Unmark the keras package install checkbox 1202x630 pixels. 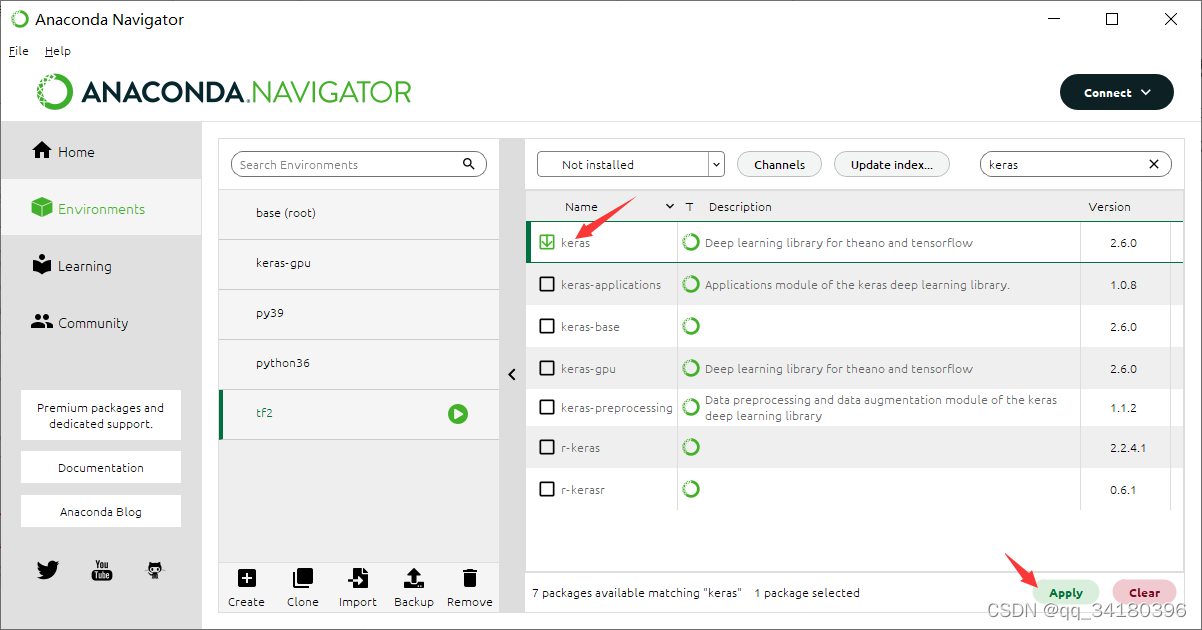pyautogui.click(x=547, y=242)
